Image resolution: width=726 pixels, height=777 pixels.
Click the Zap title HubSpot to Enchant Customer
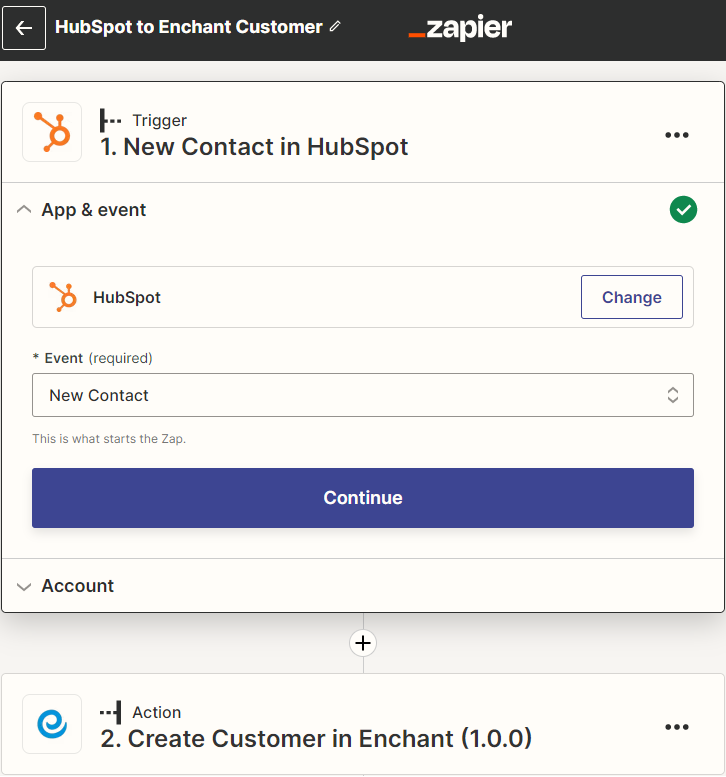189,27
